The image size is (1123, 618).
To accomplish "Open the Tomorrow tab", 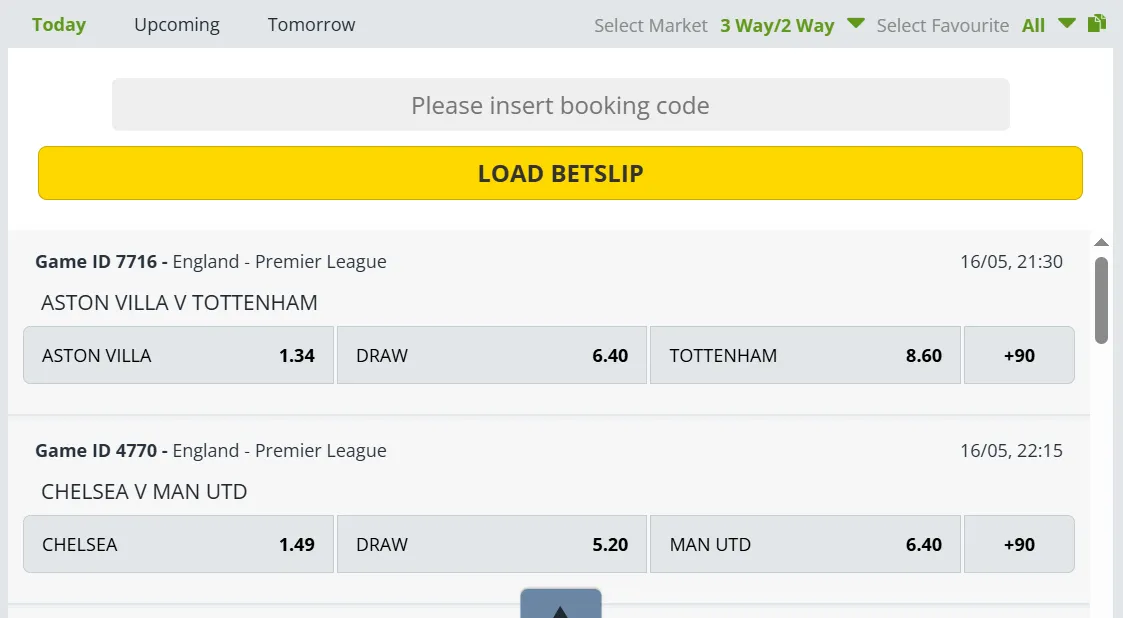I will 311,25.
